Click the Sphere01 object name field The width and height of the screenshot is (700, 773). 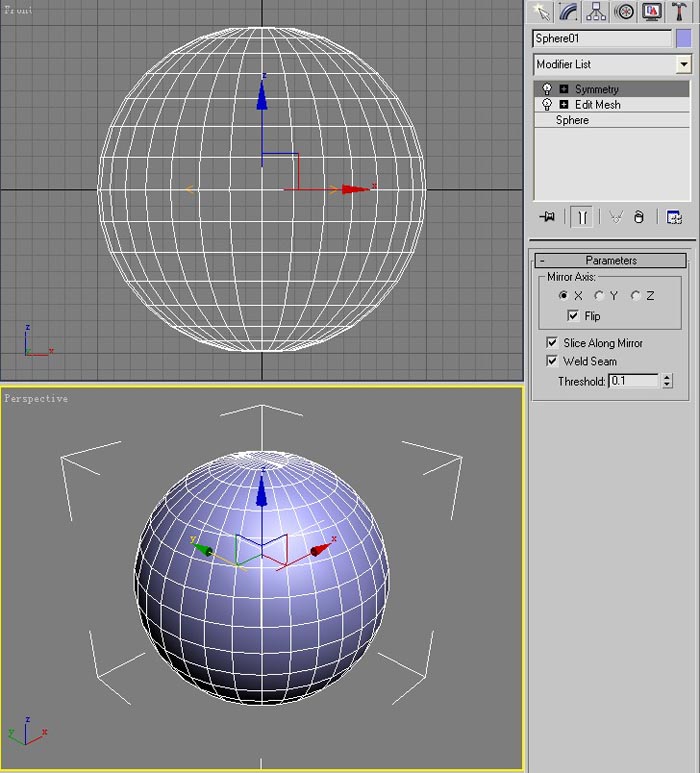pos(602,38)
